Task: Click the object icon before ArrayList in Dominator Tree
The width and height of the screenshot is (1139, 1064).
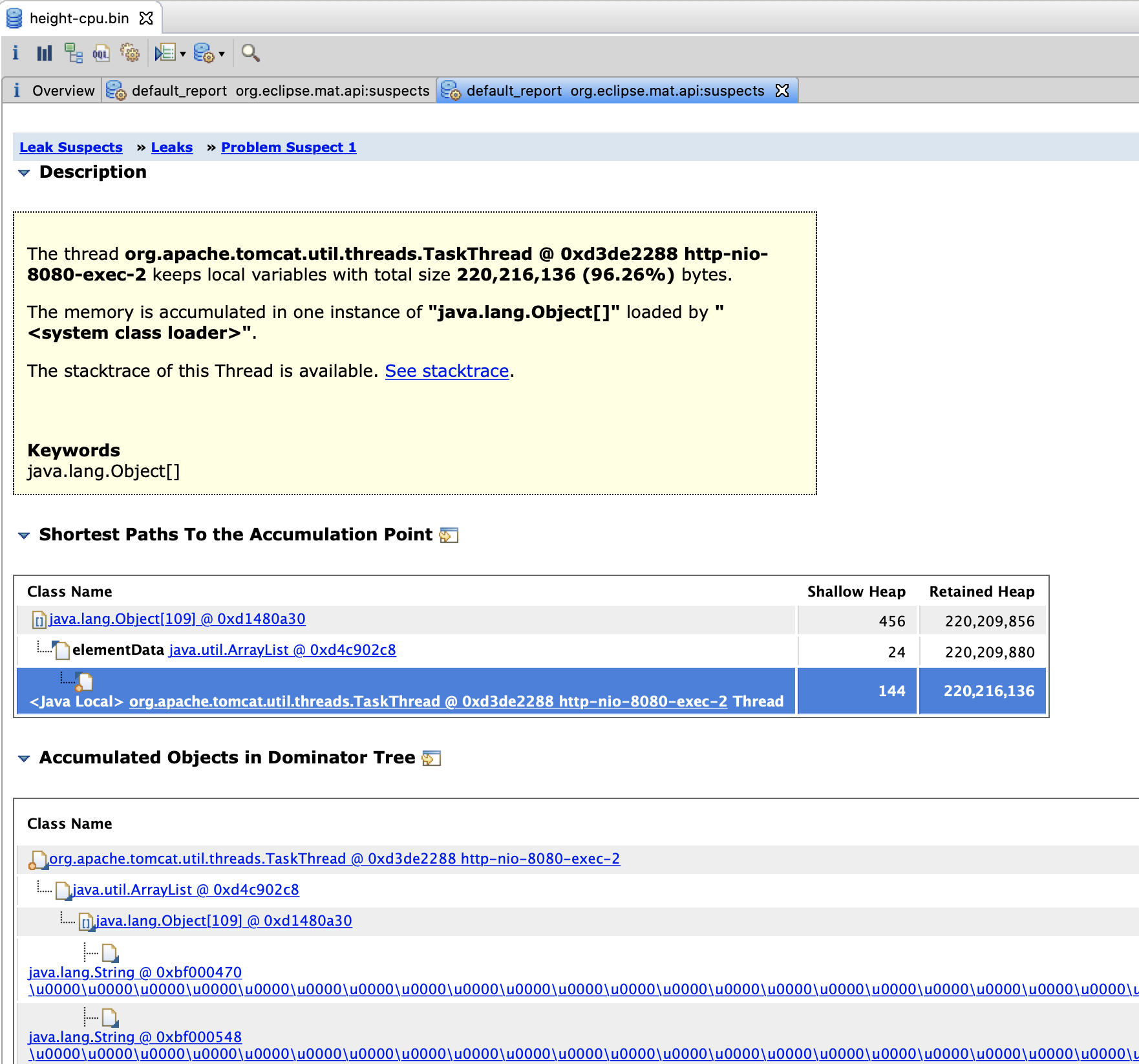Action: 63,891
